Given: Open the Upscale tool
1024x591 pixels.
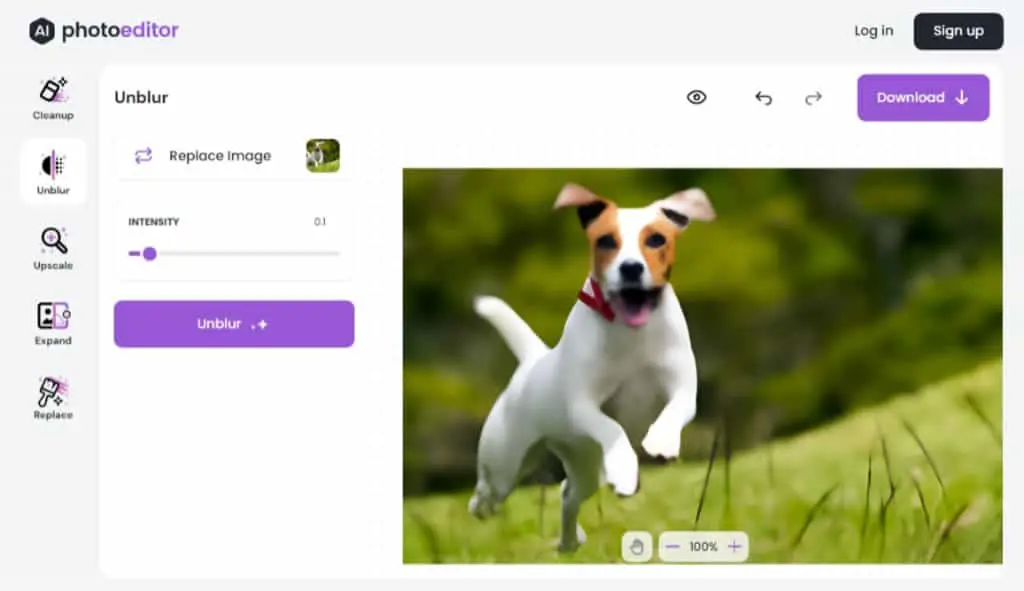Looking at the screenshot, I should point(53,248).
